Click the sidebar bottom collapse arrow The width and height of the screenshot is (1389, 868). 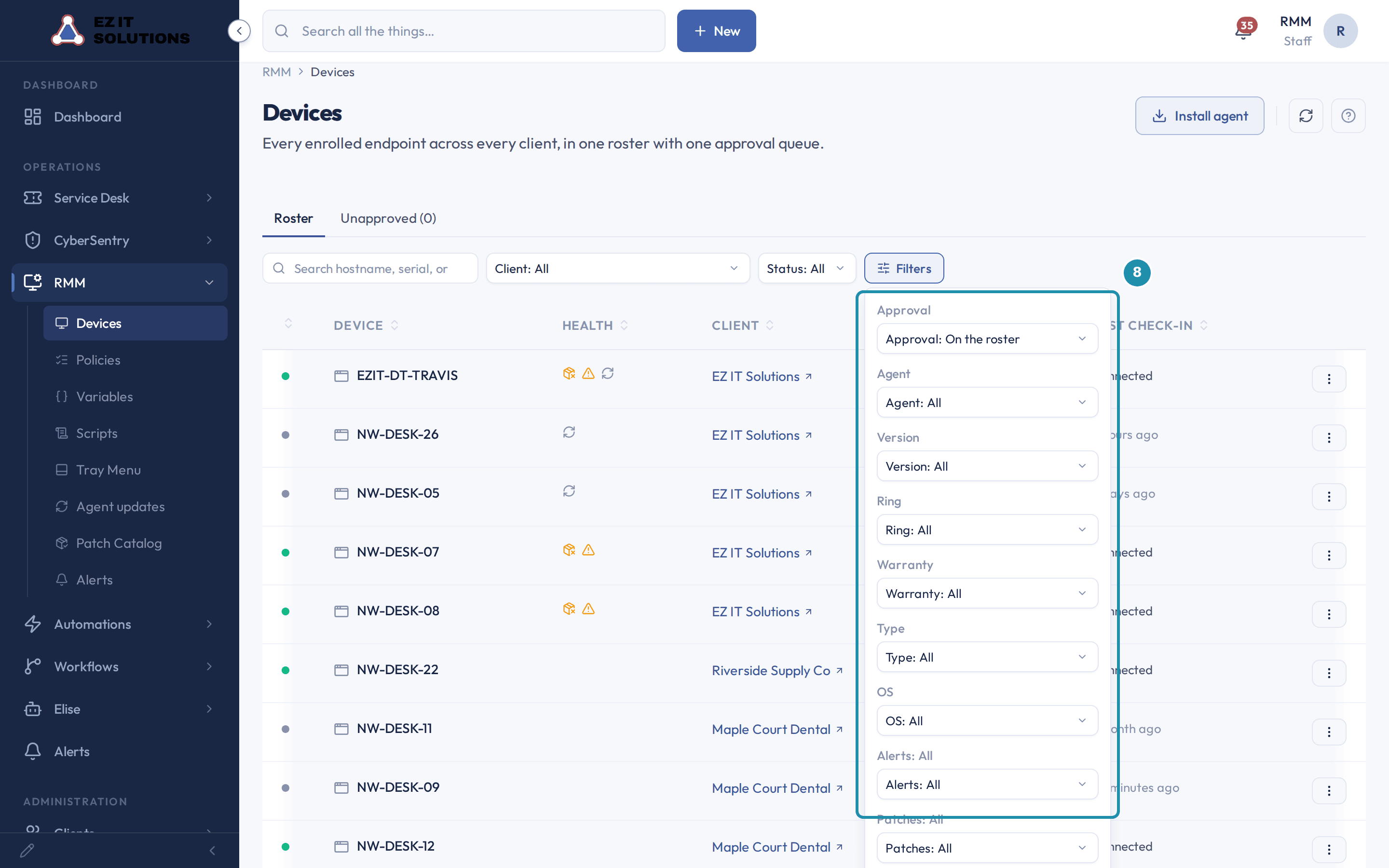pyautogui.click(x=212, y=850)
